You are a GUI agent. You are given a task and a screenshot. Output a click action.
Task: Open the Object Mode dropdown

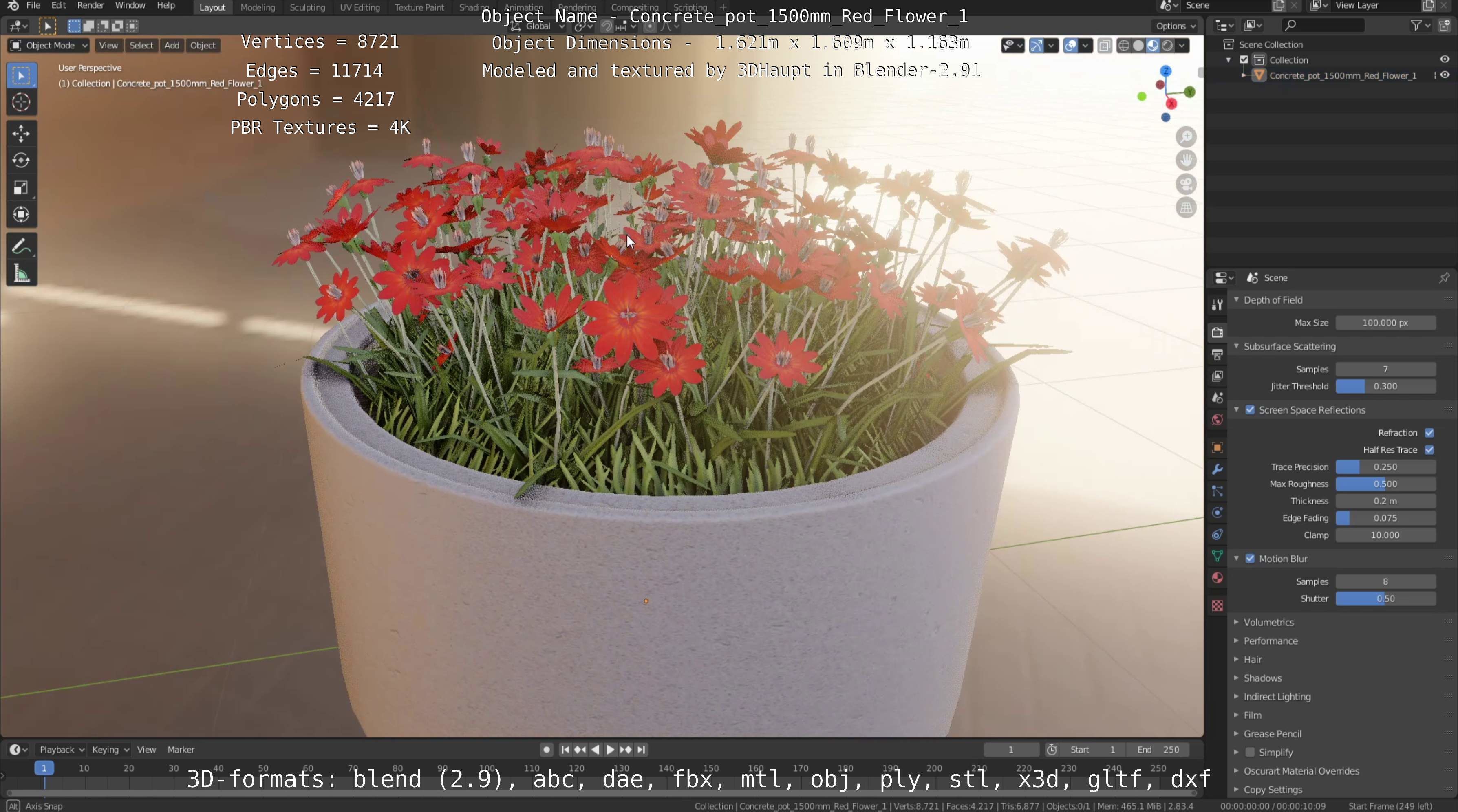49,46
